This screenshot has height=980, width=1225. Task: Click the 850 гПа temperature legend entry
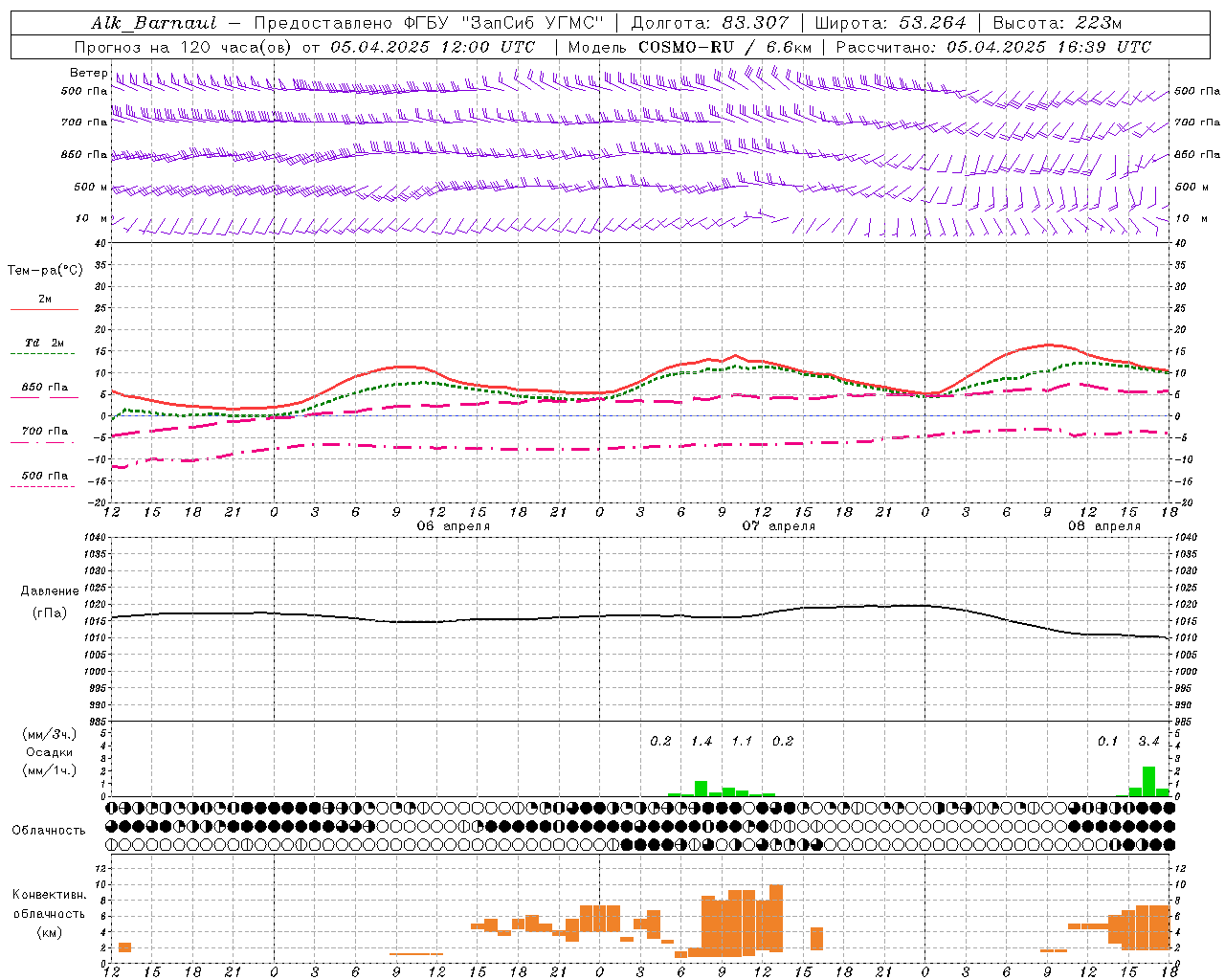coord(44,388)
